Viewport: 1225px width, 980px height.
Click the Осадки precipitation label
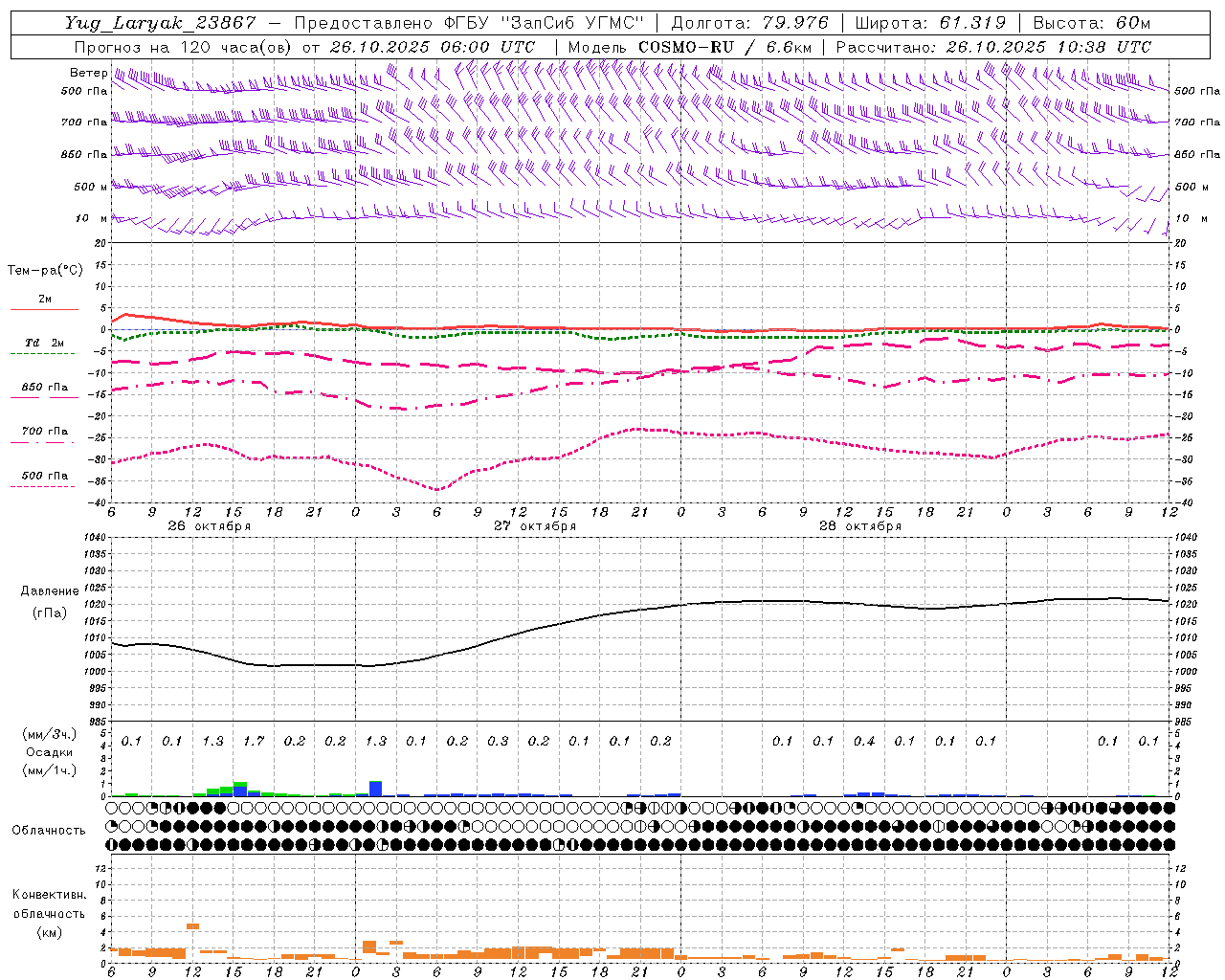(x=50, y=752)
